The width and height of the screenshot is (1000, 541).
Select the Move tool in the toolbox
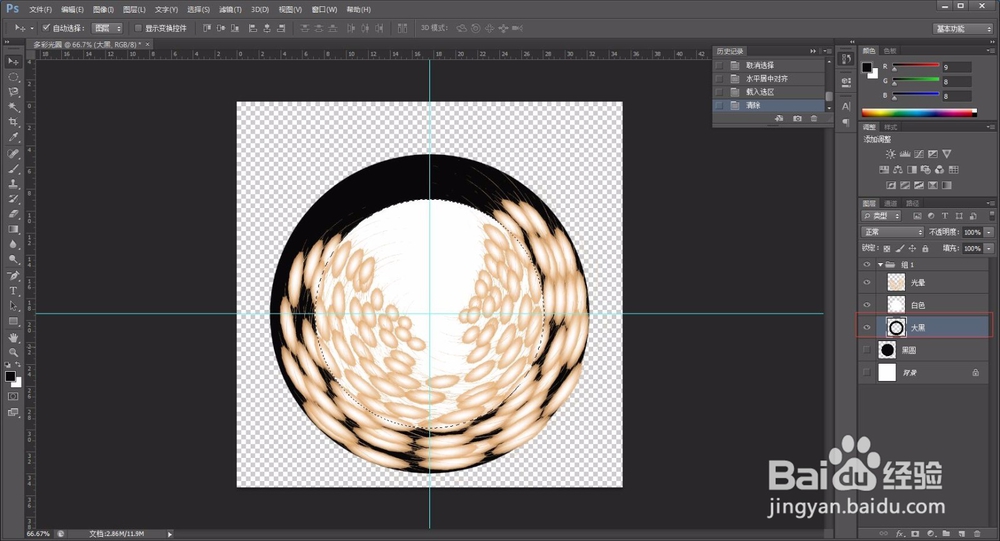click(x=13, y=61)
